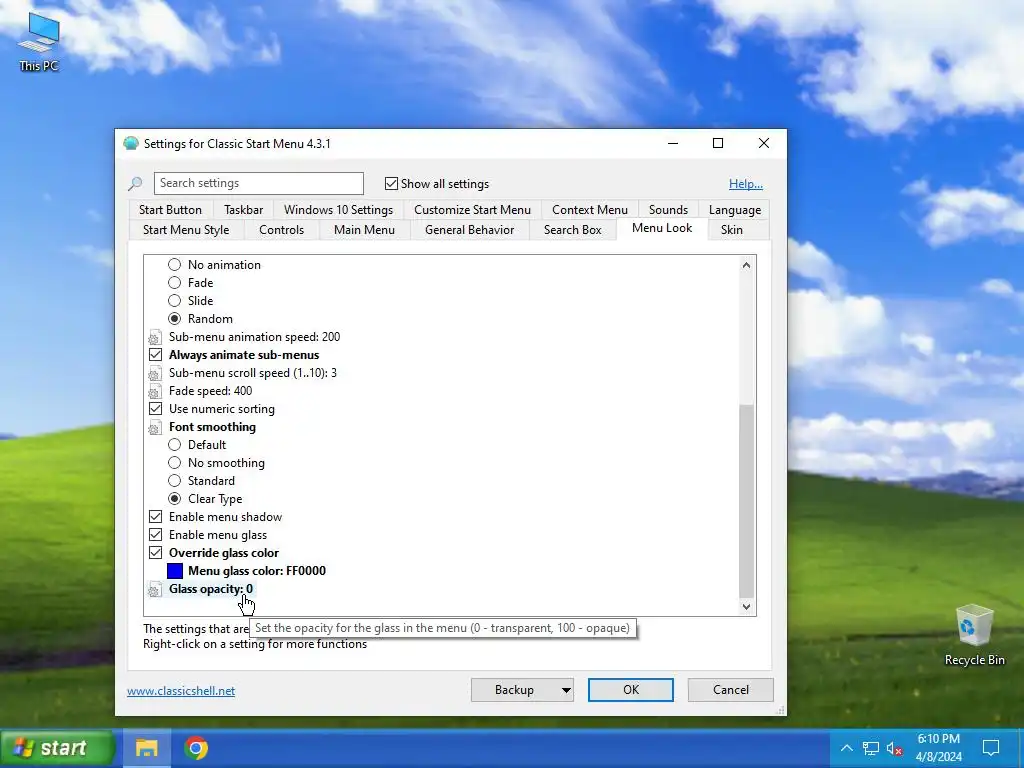Click gear icon beside Sub-menu animation speed
1024x768 pixels.
pos(155,338)
